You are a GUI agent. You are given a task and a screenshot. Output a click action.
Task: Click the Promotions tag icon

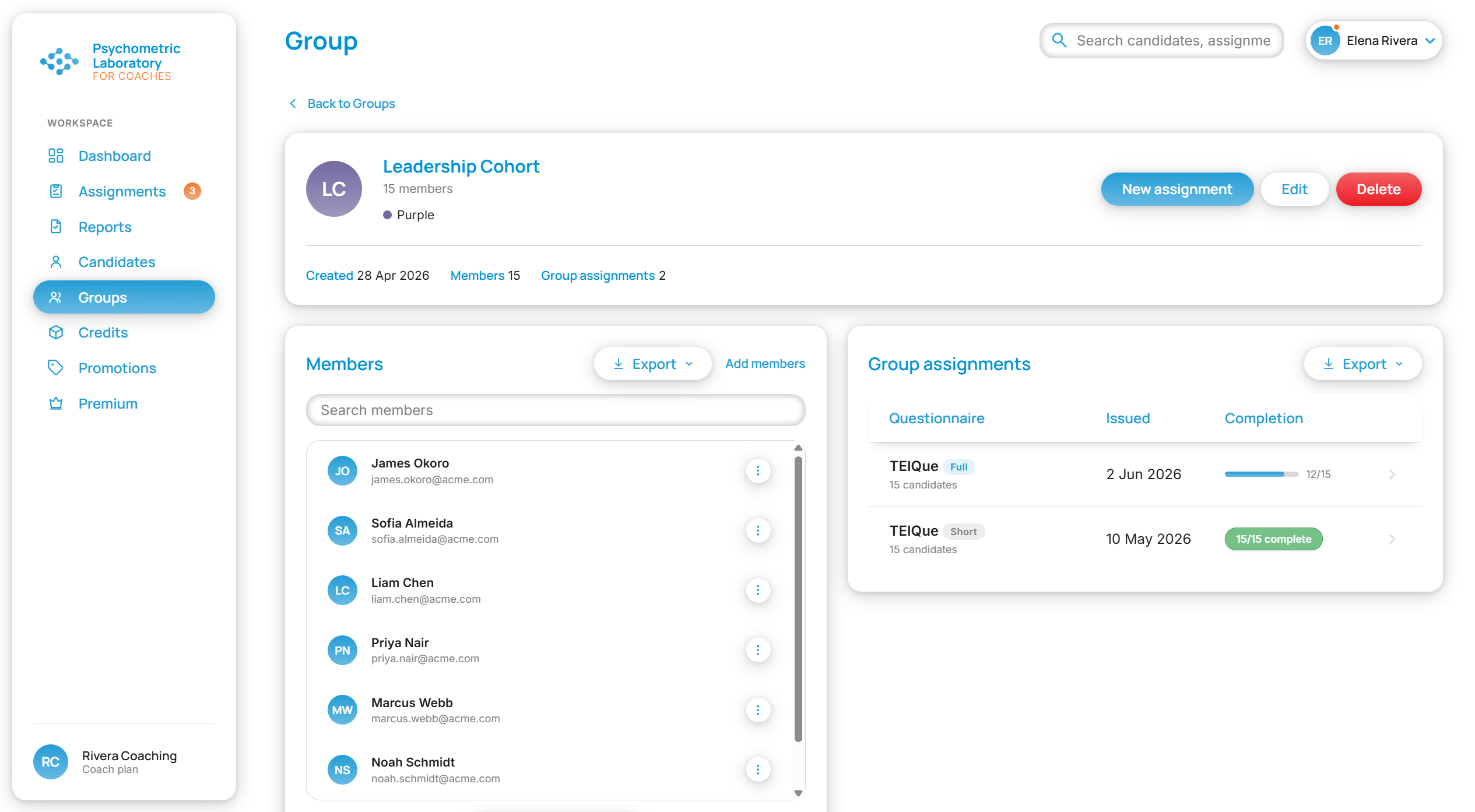pos(55,368)
